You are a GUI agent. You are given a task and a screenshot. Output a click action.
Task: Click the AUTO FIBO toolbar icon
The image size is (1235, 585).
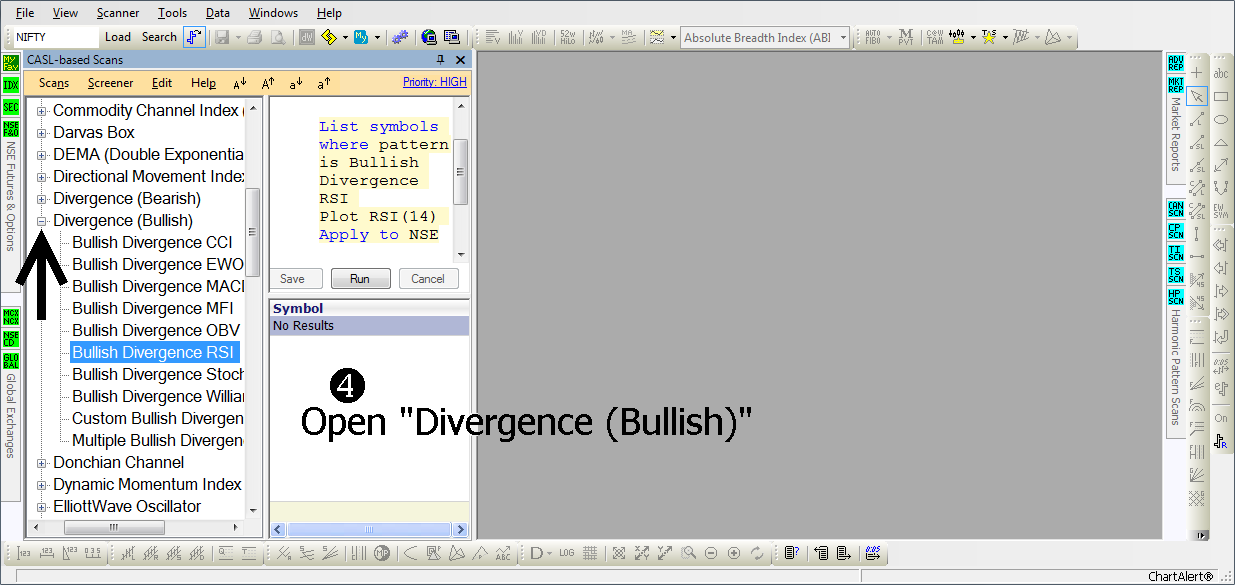click(872, 37)
